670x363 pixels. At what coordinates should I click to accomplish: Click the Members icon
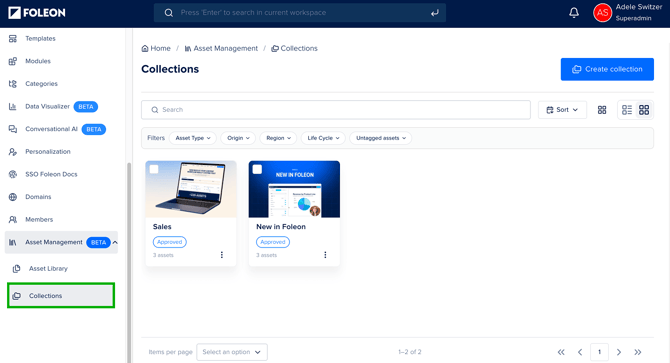click(13, 220)
